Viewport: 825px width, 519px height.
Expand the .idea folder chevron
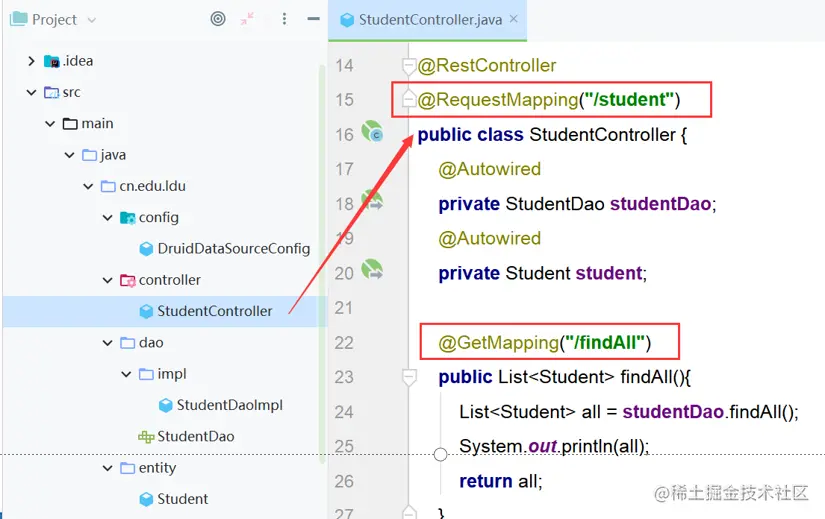tap(31, 61)
